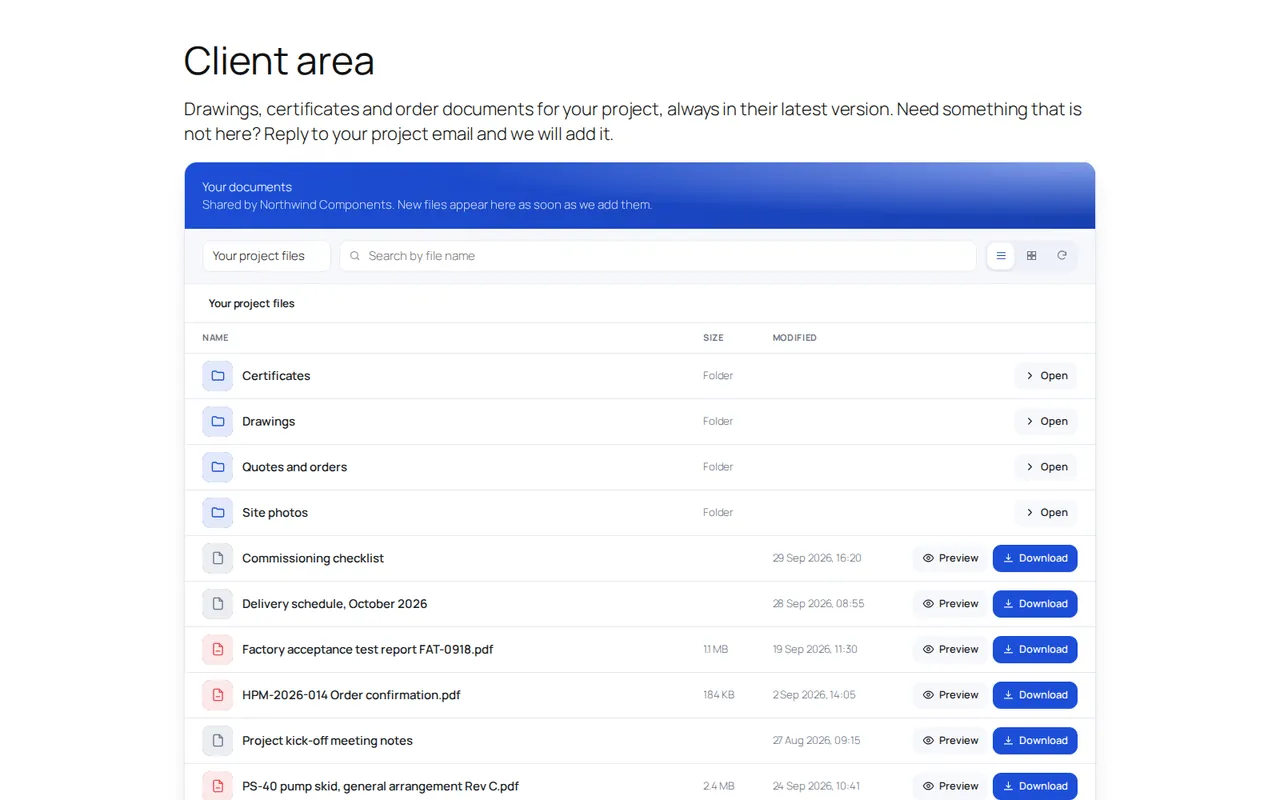1280x800 pixels.
Task: Open the Certificates folder using its Open button
Action: [x=1046, y=376]
